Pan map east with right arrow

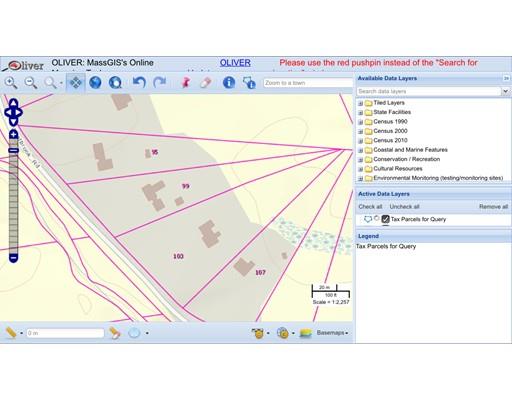[18, 112]
